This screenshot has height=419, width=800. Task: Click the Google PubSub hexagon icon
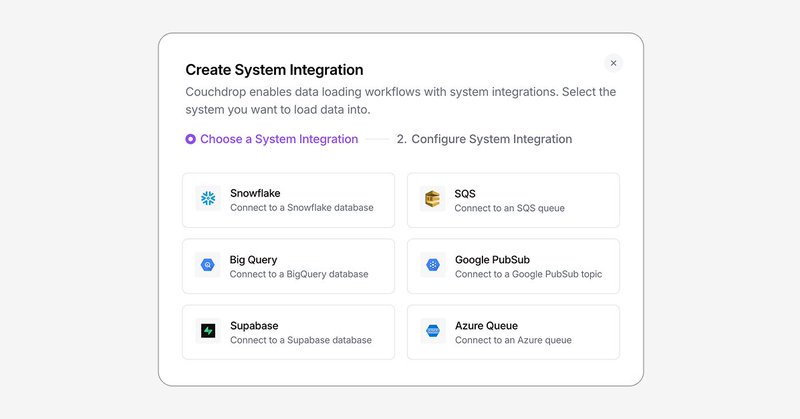(x=433, y=265)
